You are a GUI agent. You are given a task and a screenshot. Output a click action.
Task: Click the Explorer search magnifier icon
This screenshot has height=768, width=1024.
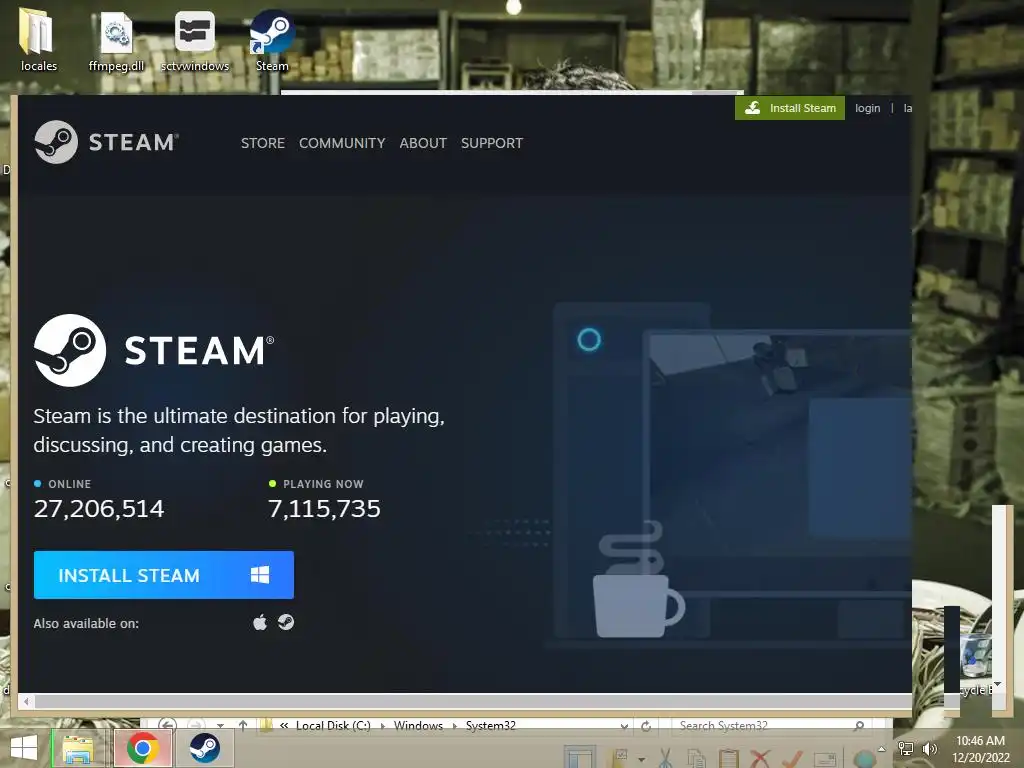pos(859,726)
